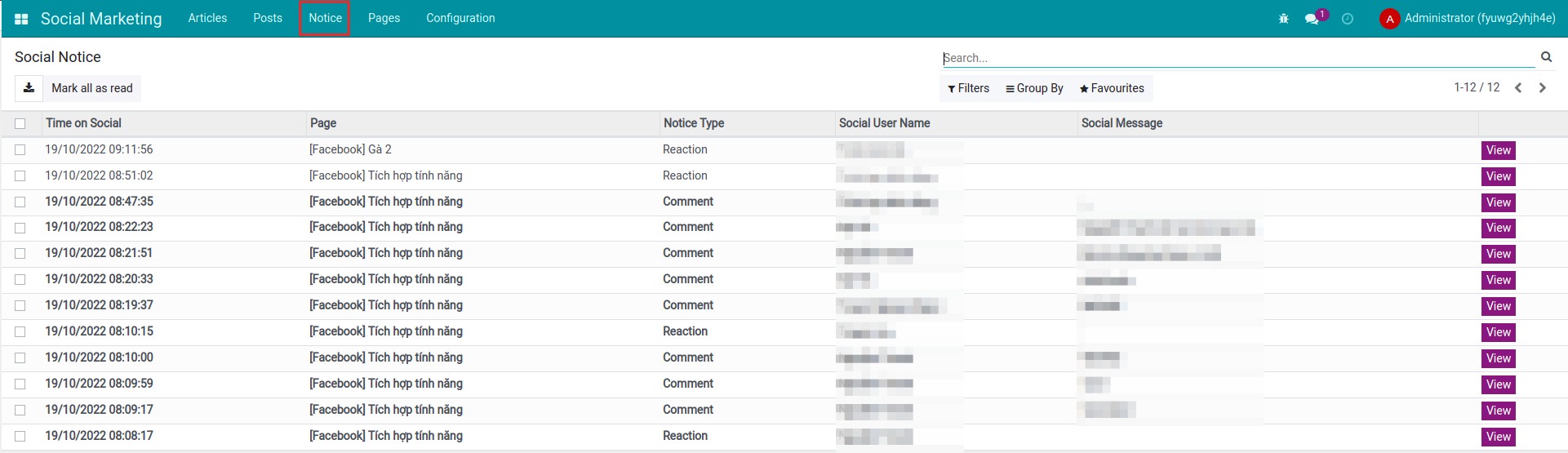The height and width of the screenshot is (453, 1568).
Task: Click View button for the Gà 2 row
Action: [1498, 150]
